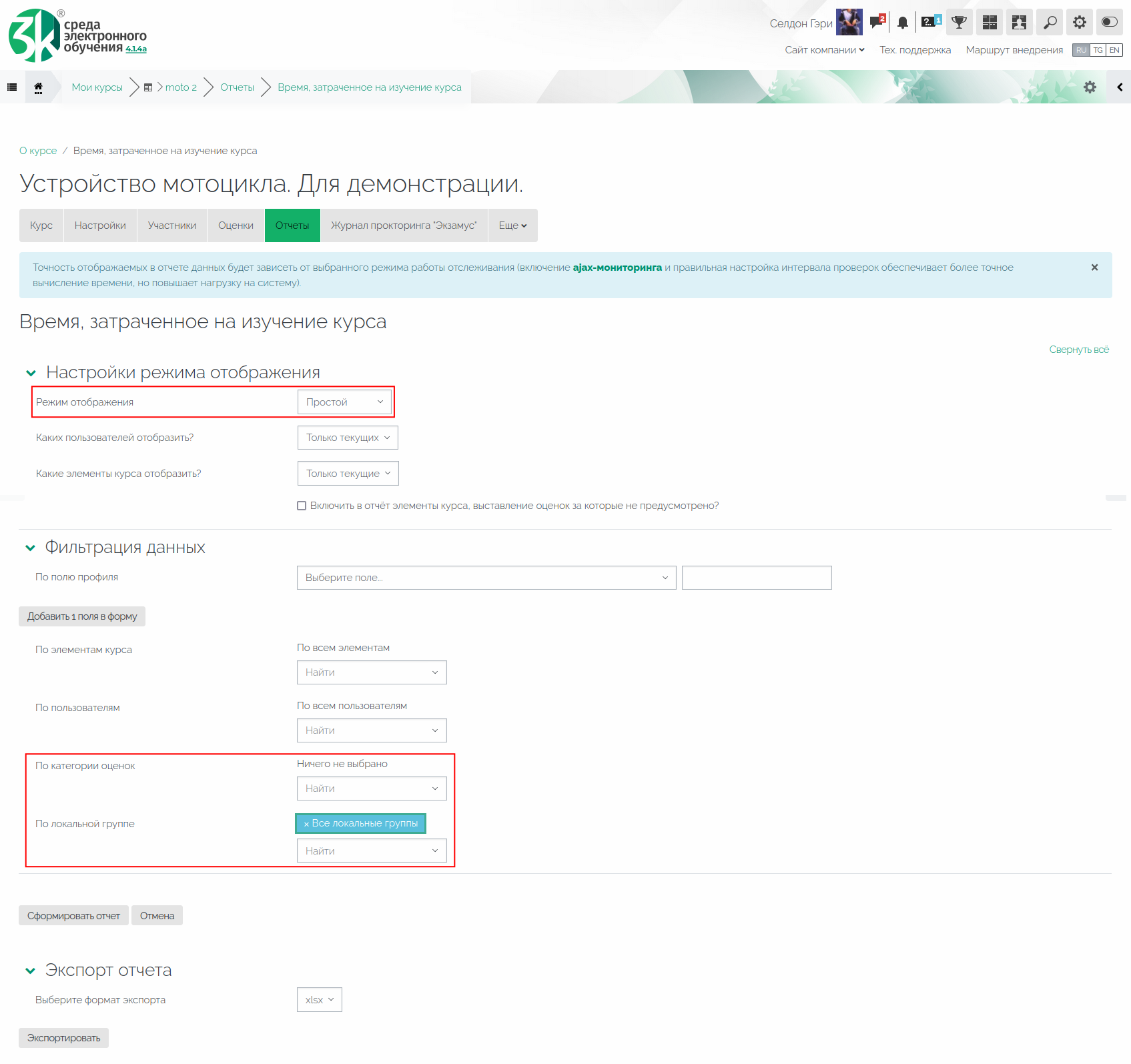Screen dimensions: 1131x1064
Task: Click the 'Свернуть всё' link
Action: pyautogui.click(x=1078, y=350)
